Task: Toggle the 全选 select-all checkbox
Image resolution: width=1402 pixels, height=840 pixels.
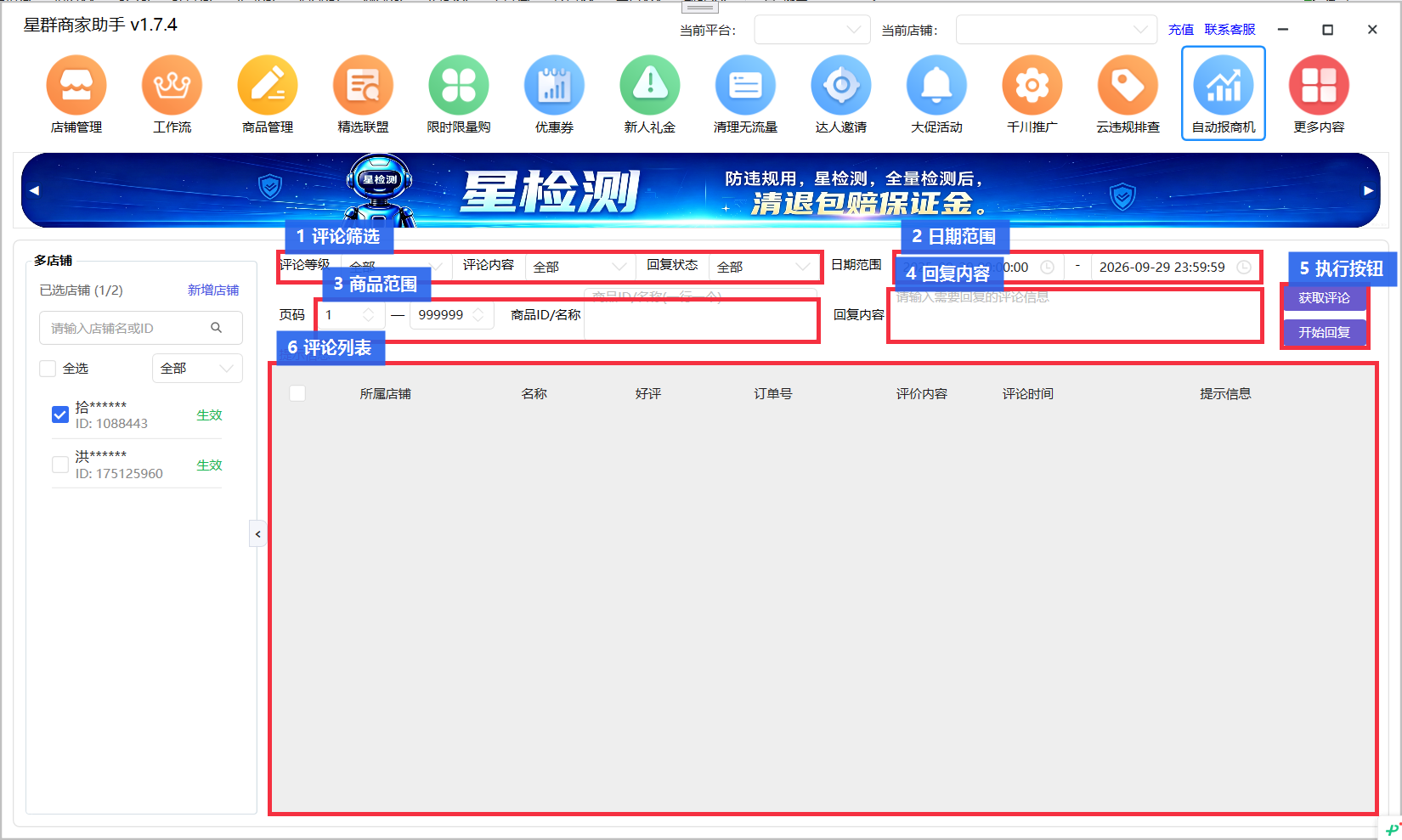Action: click(48, 368)
